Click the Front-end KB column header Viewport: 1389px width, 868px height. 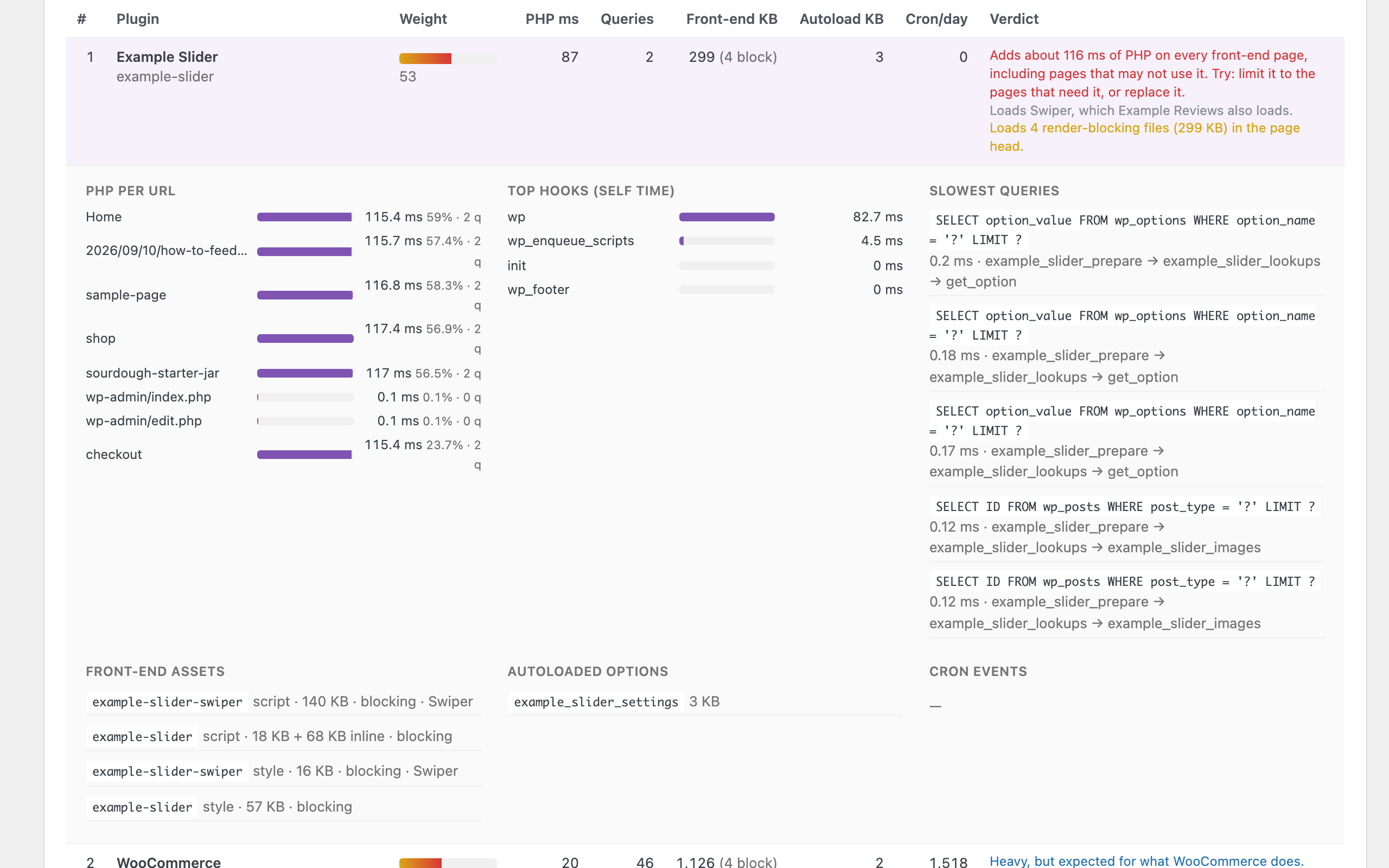pyautogui.click(x=732, y=19)
